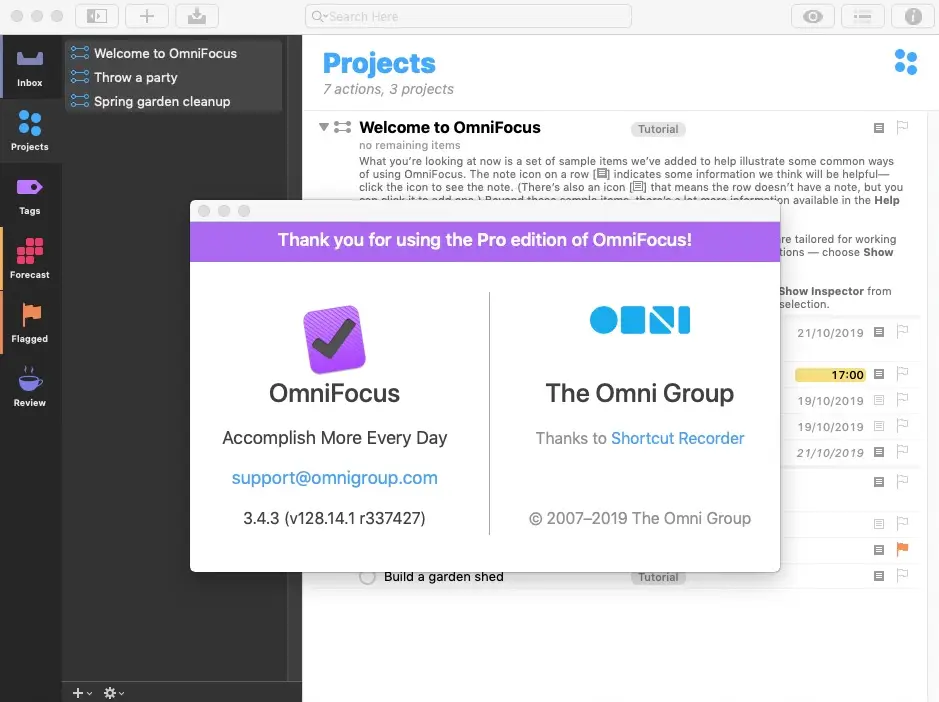Remove the orange flag from the flagged row
The width and height of the screenshot is (939, 702).
point(902,549)
